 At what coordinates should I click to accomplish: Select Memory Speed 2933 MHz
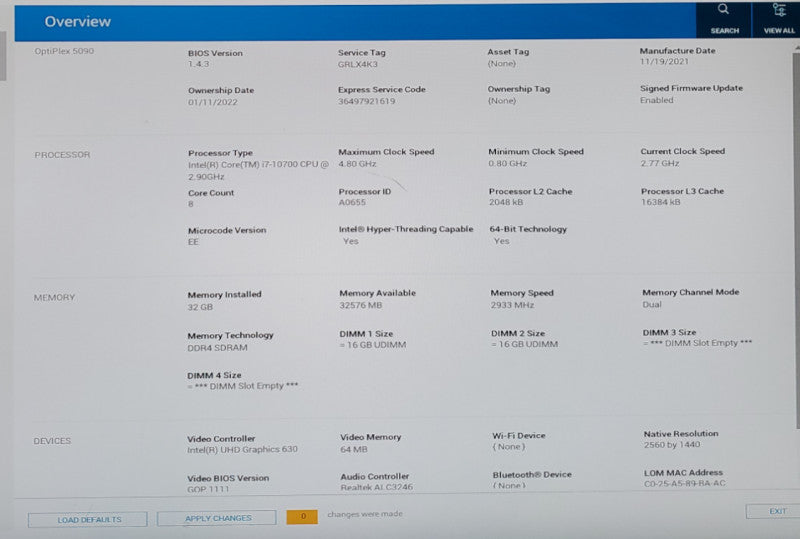[x=512, y=305]
